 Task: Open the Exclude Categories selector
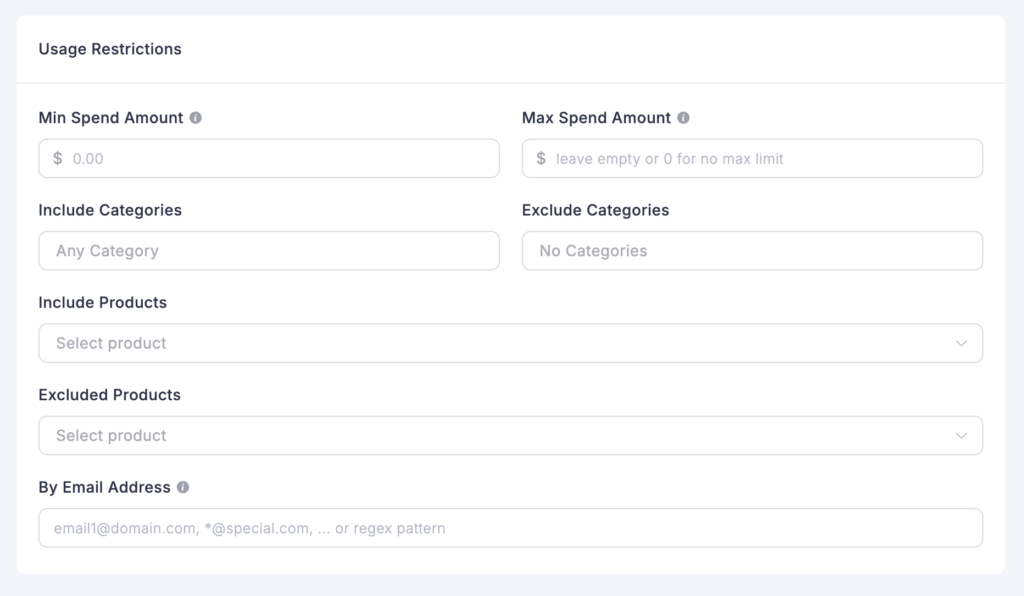752,251
